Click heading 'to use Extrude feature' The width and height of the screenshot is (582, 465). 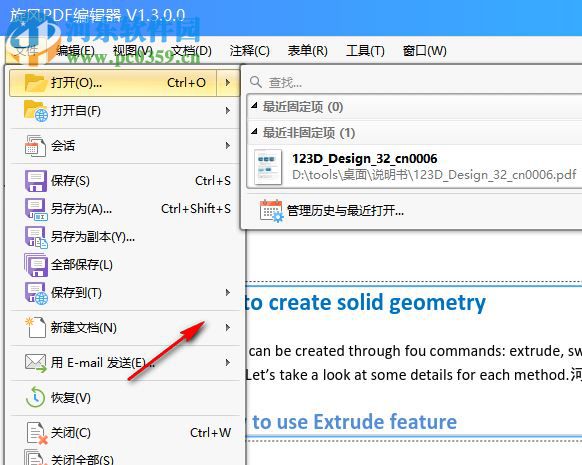pos(354,422)
